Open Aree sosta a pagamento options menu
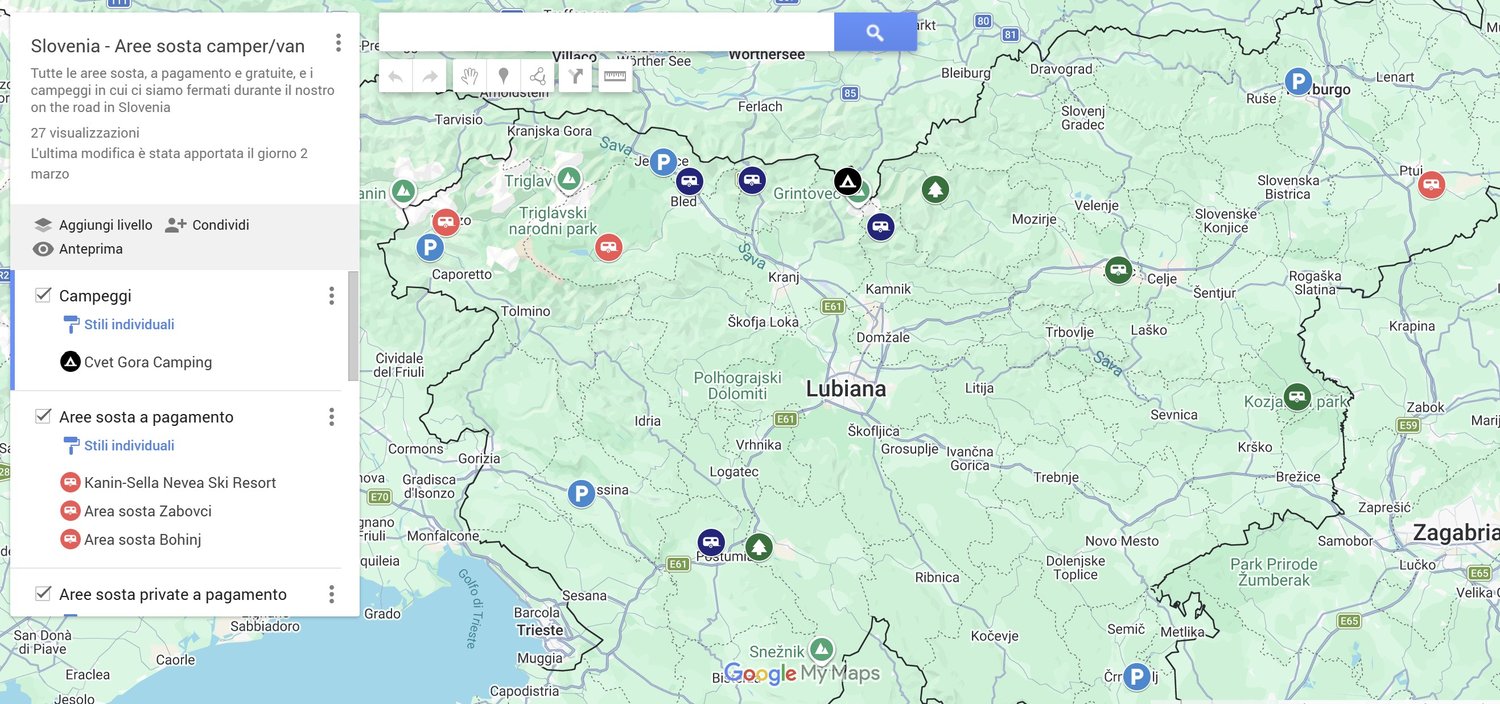Screen dimensions: 1500x704 (332, 417)
